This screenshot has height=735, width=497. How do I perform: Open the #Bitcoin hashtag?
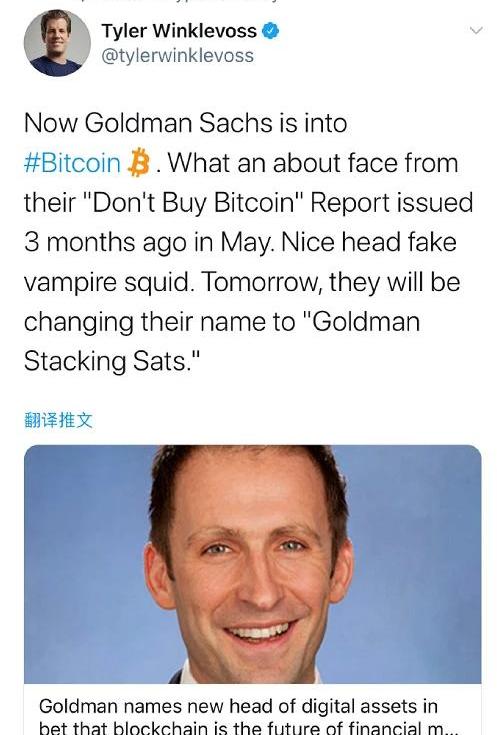coord(72,163)
